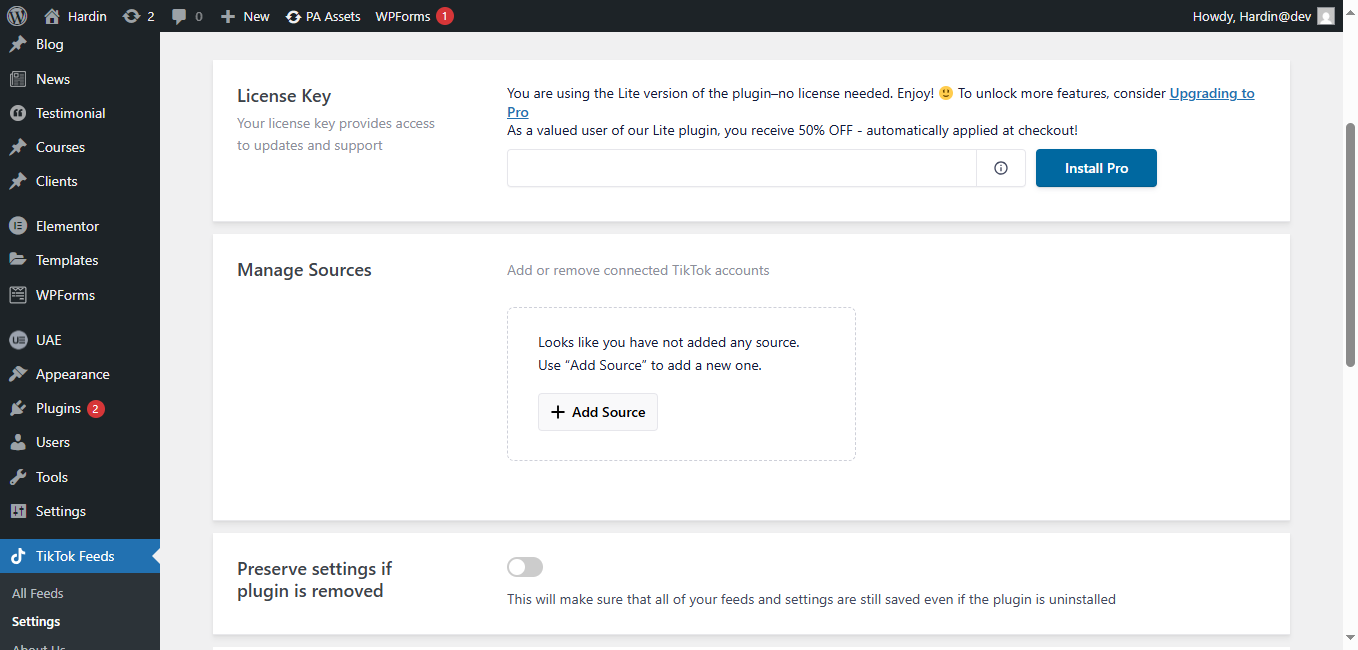Click the Testimonial quote icon
Image resolution: width=1358 pixels, height=650 pixels.
(x=18, y=113)
